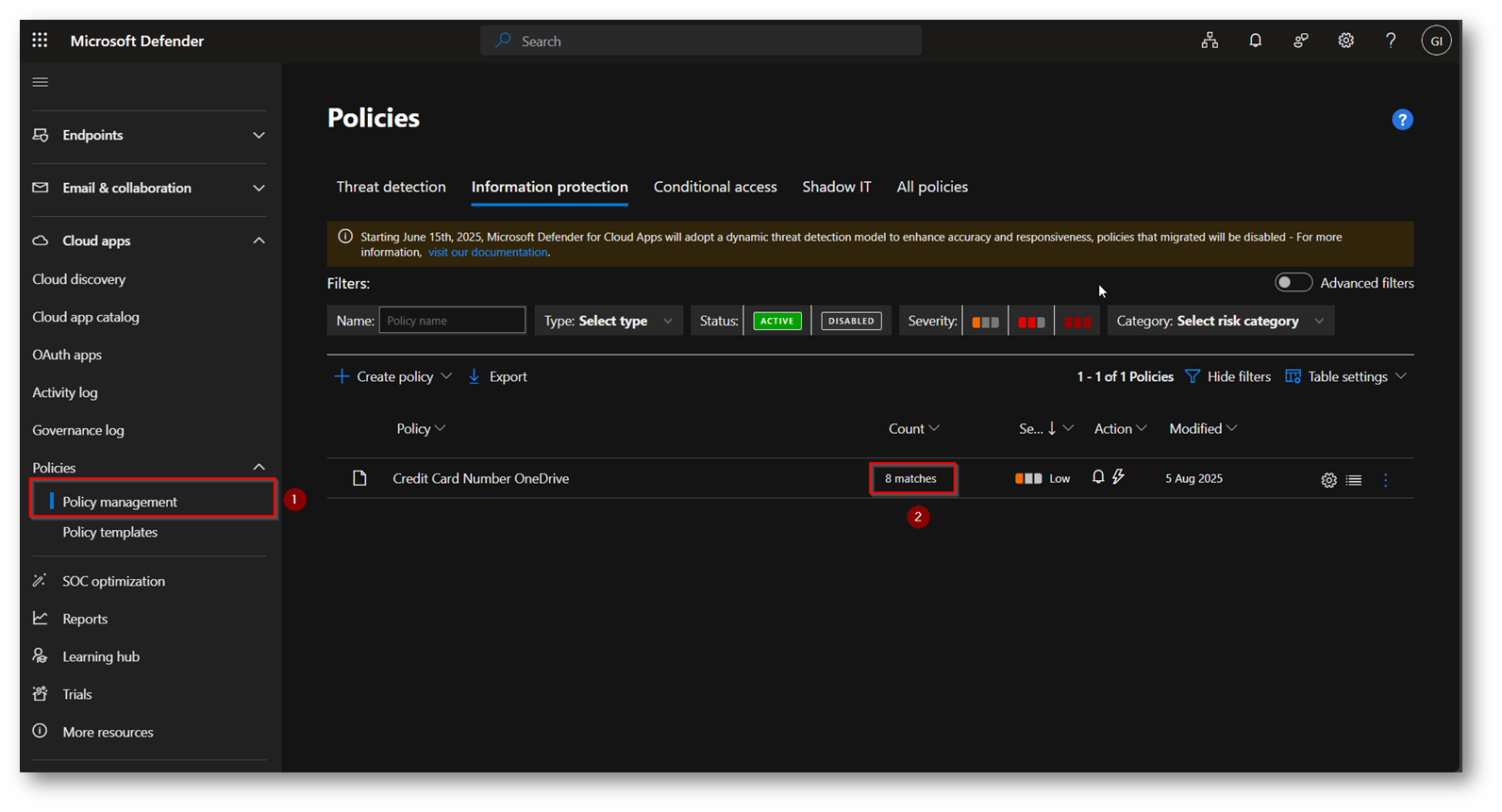Click the Policy name input field

pos(452,322)
